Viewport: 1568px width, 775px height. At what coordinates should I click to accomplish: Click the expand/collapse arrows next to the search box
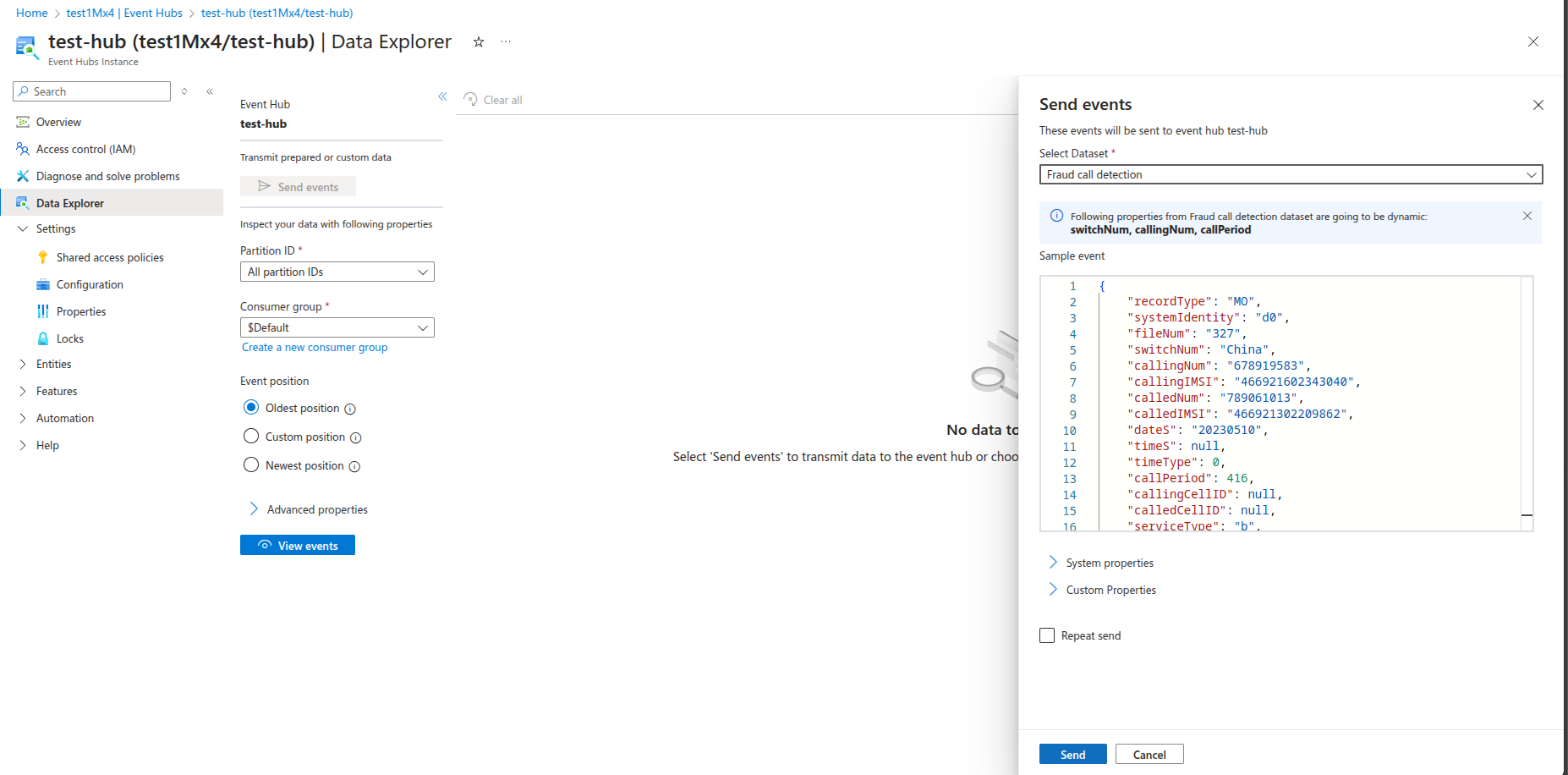tap(184, 91)
